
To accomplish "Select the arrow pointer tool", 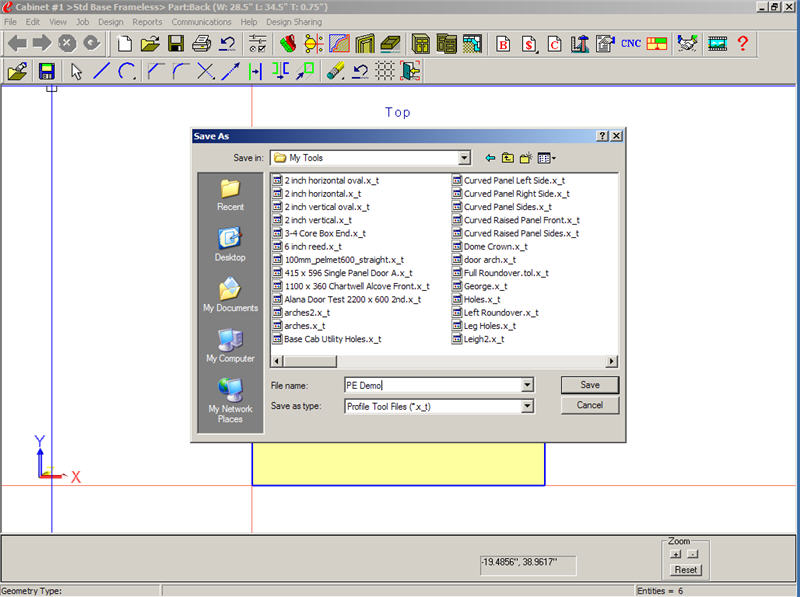I will point(76,71).
